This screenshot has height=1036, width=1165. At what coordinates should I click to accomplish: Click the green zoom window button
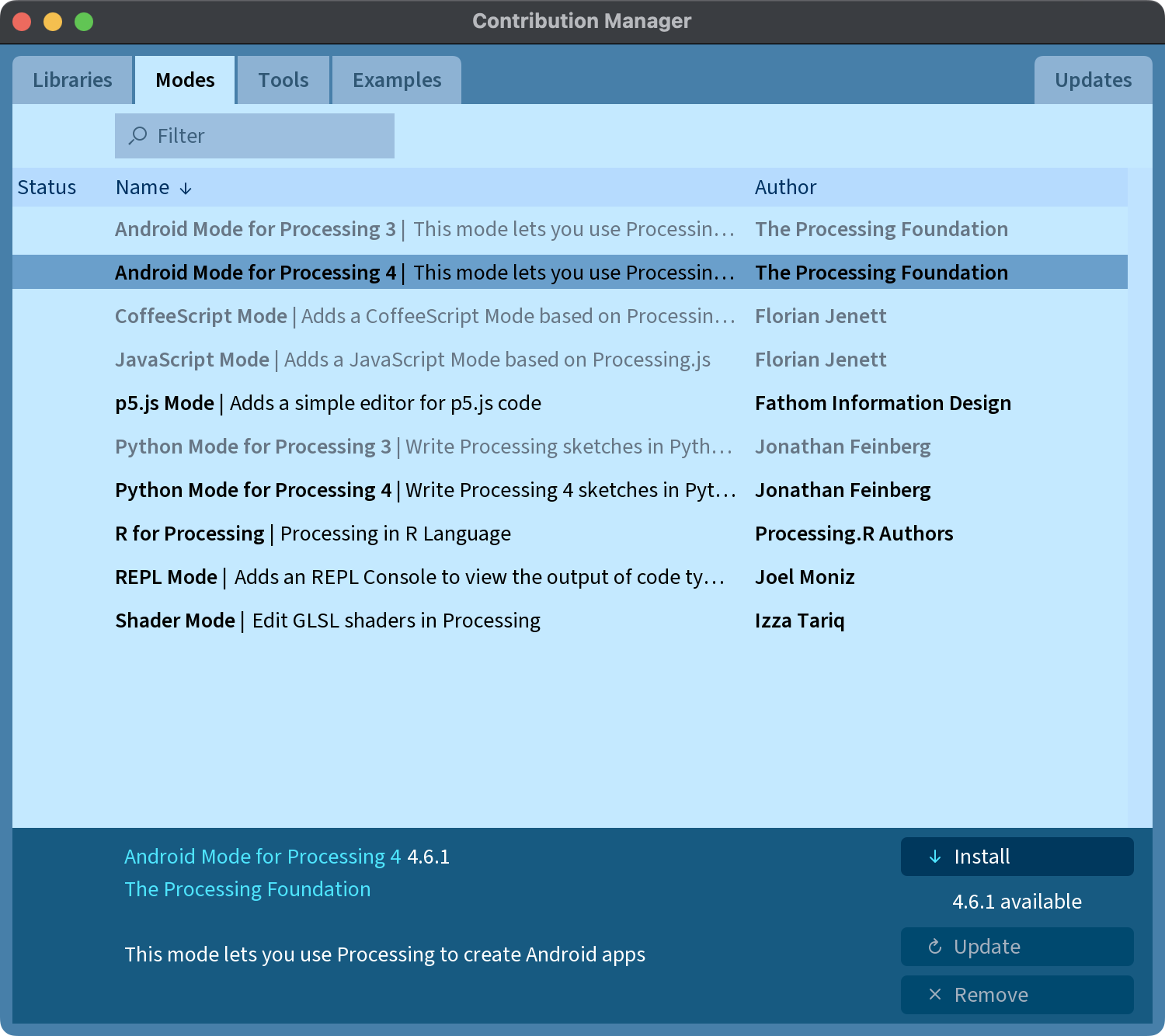click(x=84, y=22)
